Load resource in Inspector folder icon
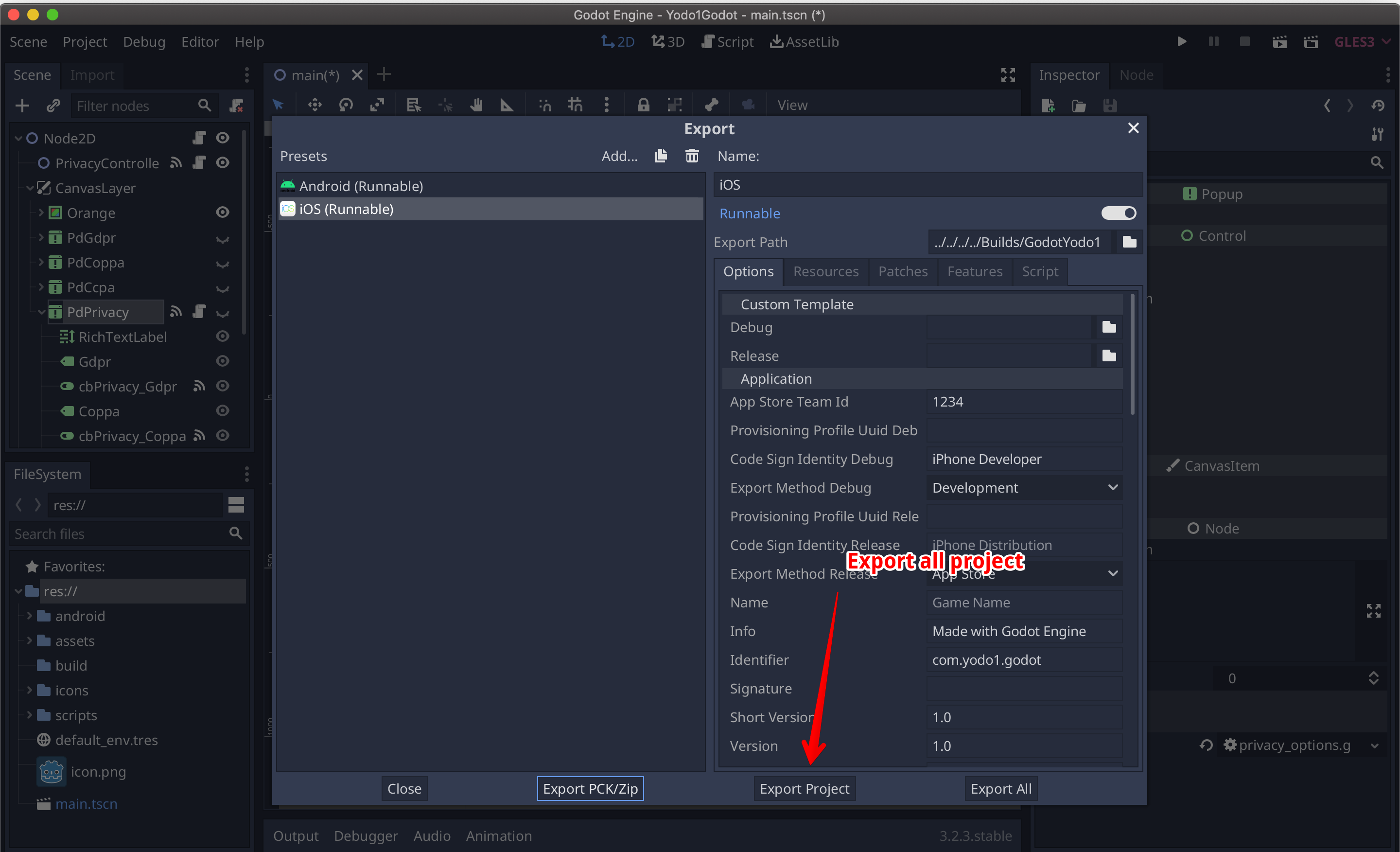The image size is (1400, 852). coord(1078,106)
